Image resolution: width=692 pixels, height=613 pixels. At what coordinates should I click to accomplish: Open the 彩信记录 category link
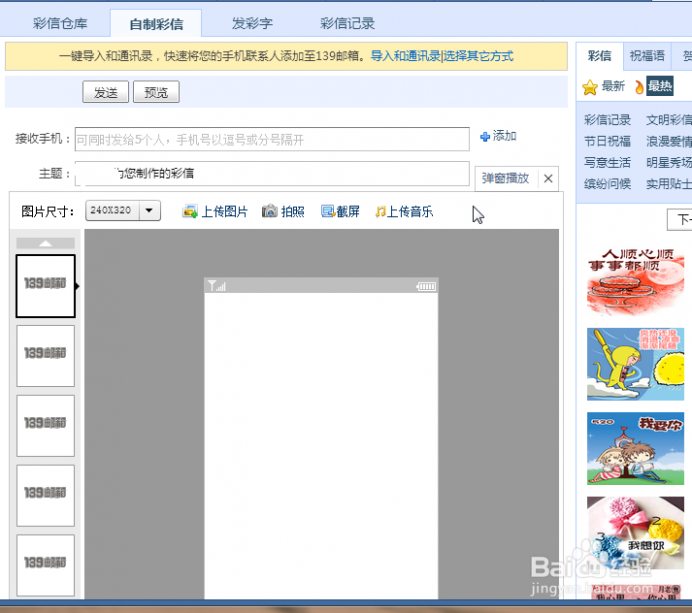pos(607,120)
